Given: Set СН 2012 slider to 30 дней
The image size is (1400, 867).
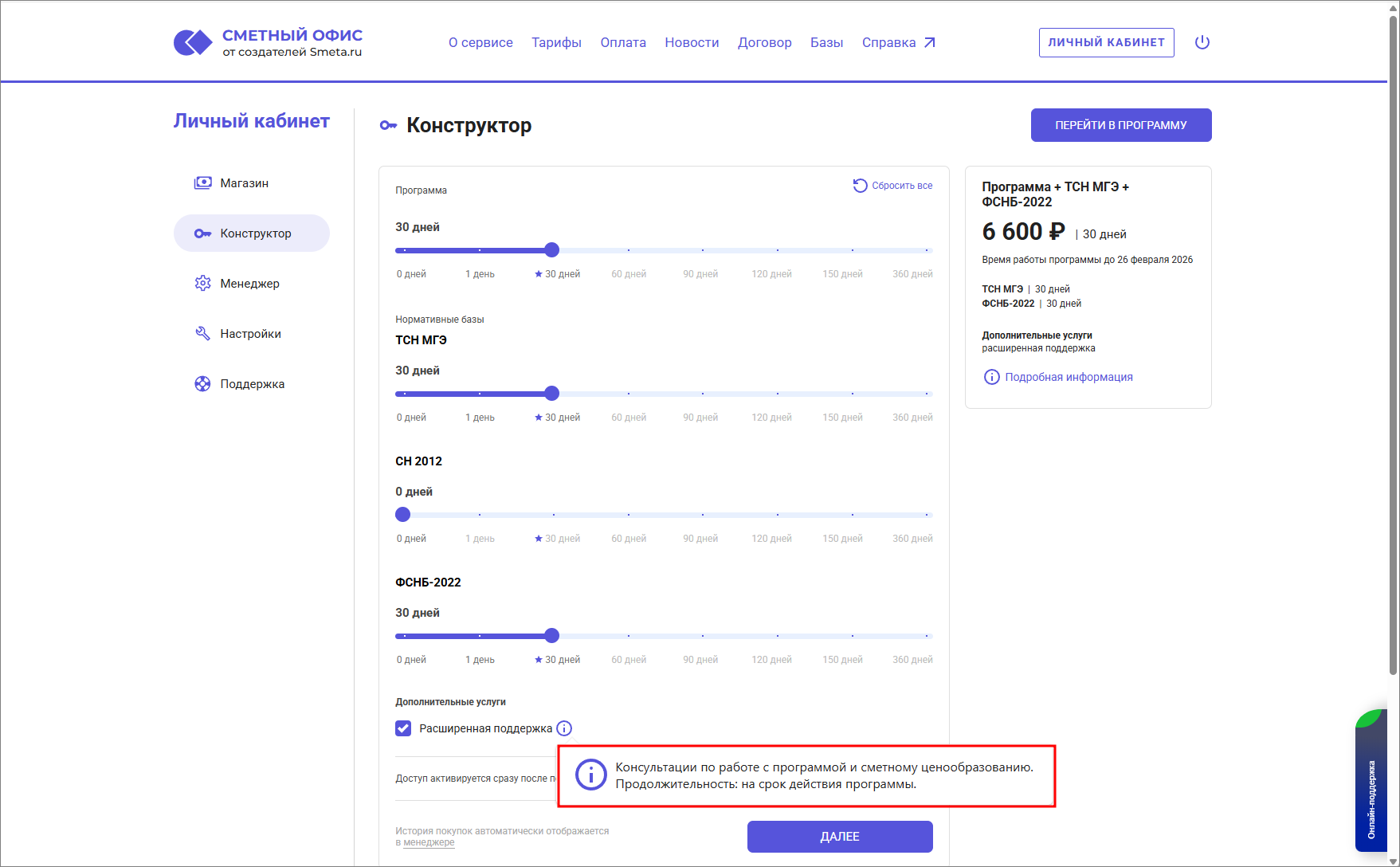Looking at the screenshot, I should coord(553,515).
